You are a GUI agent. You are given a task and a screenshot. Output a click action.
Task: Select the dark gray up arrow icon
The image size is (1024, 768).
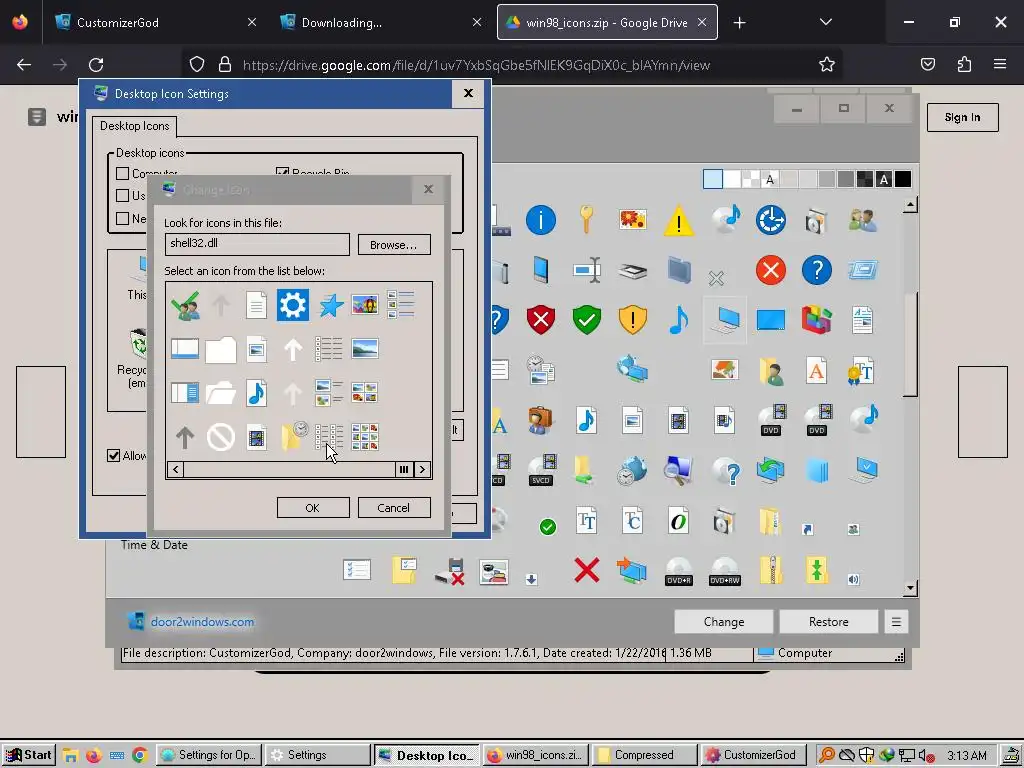(185, 437)
